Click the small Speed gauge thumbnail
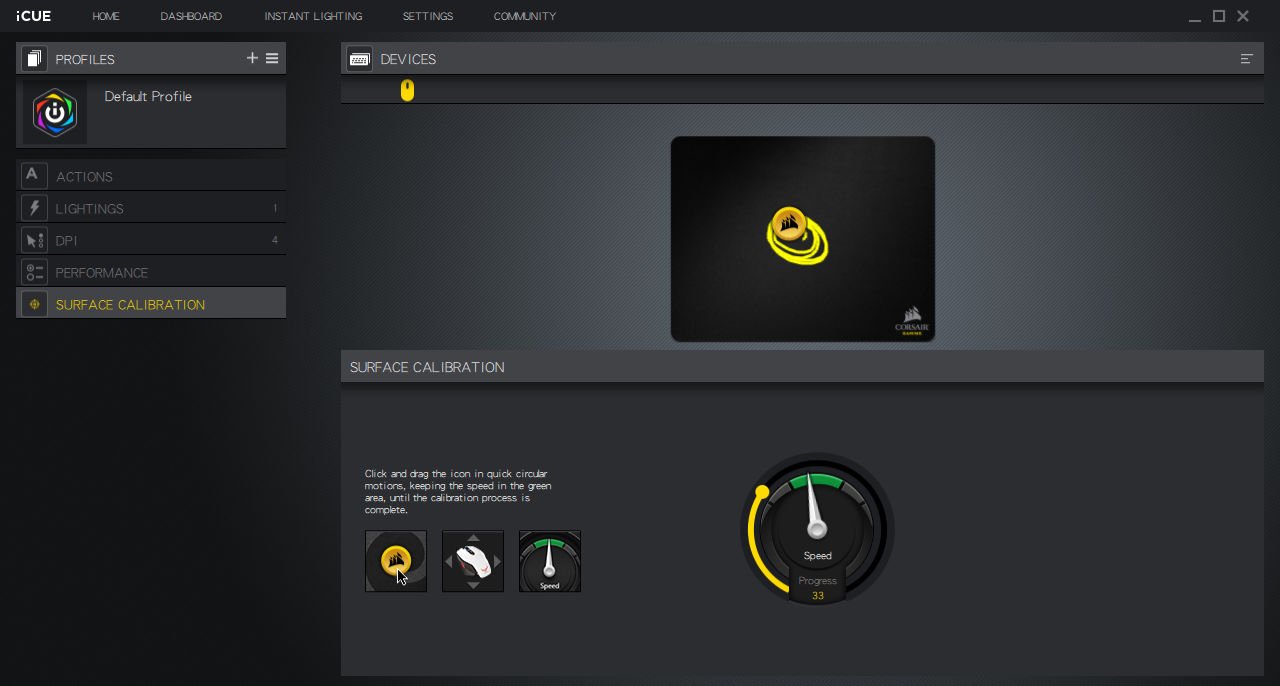1280x686 pixels. click(x=550, y=561)
